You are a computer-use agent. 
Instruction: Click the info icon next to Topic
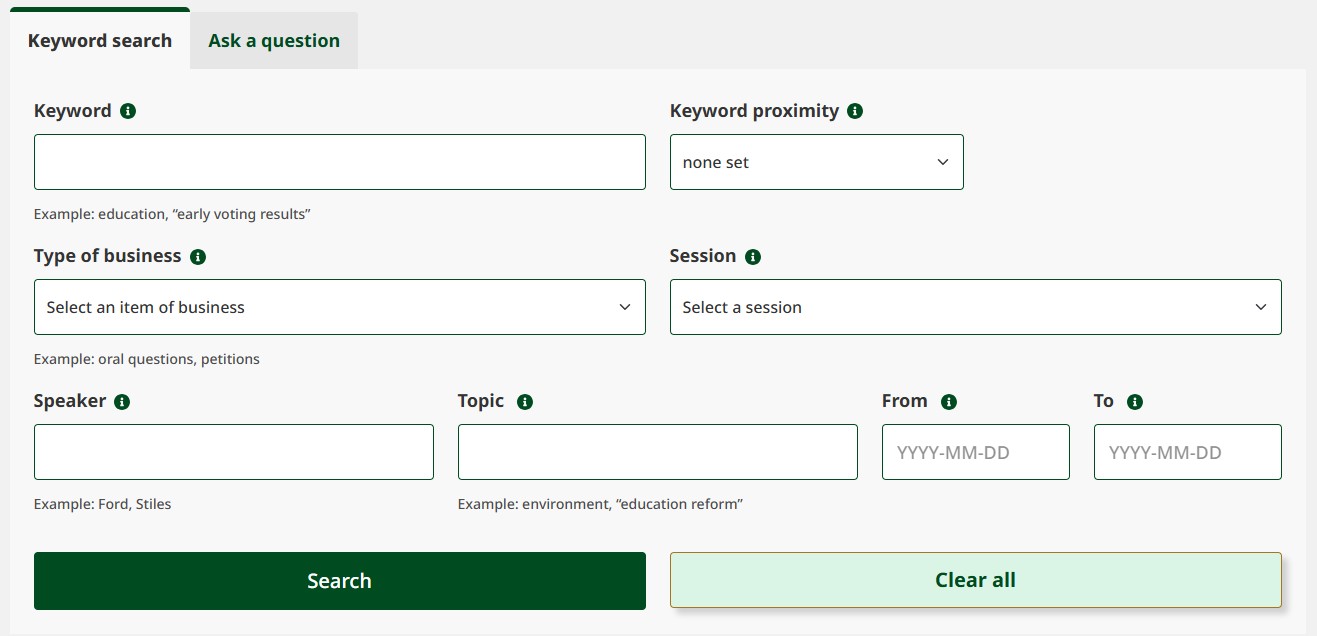point(525,402)
